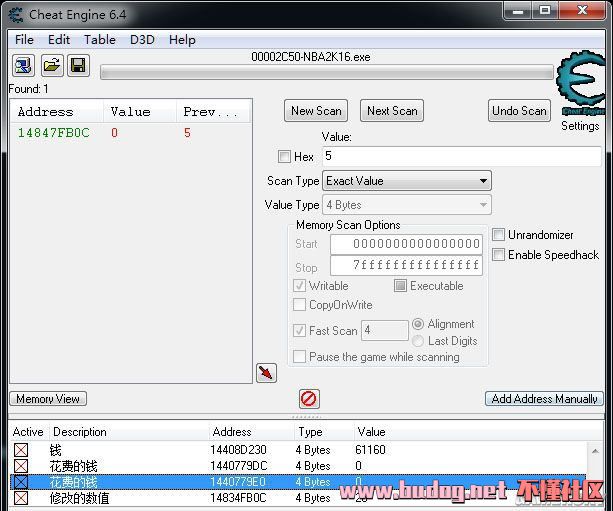Screen dimensions: 613x511
Task: Click the Address column header in results
Action: point(57,111)
